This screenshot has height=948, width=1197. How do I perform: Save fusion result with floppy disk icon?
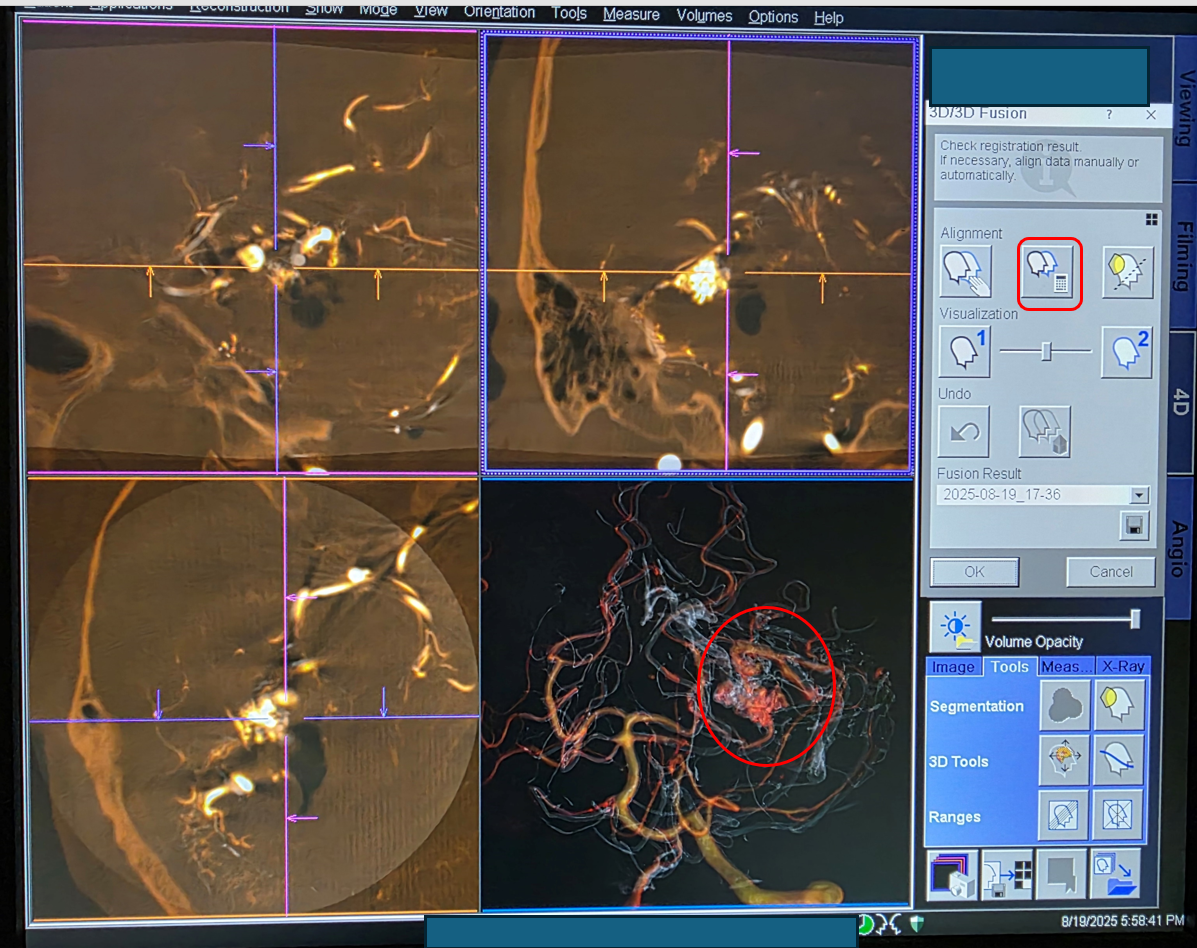point(1135,526)
